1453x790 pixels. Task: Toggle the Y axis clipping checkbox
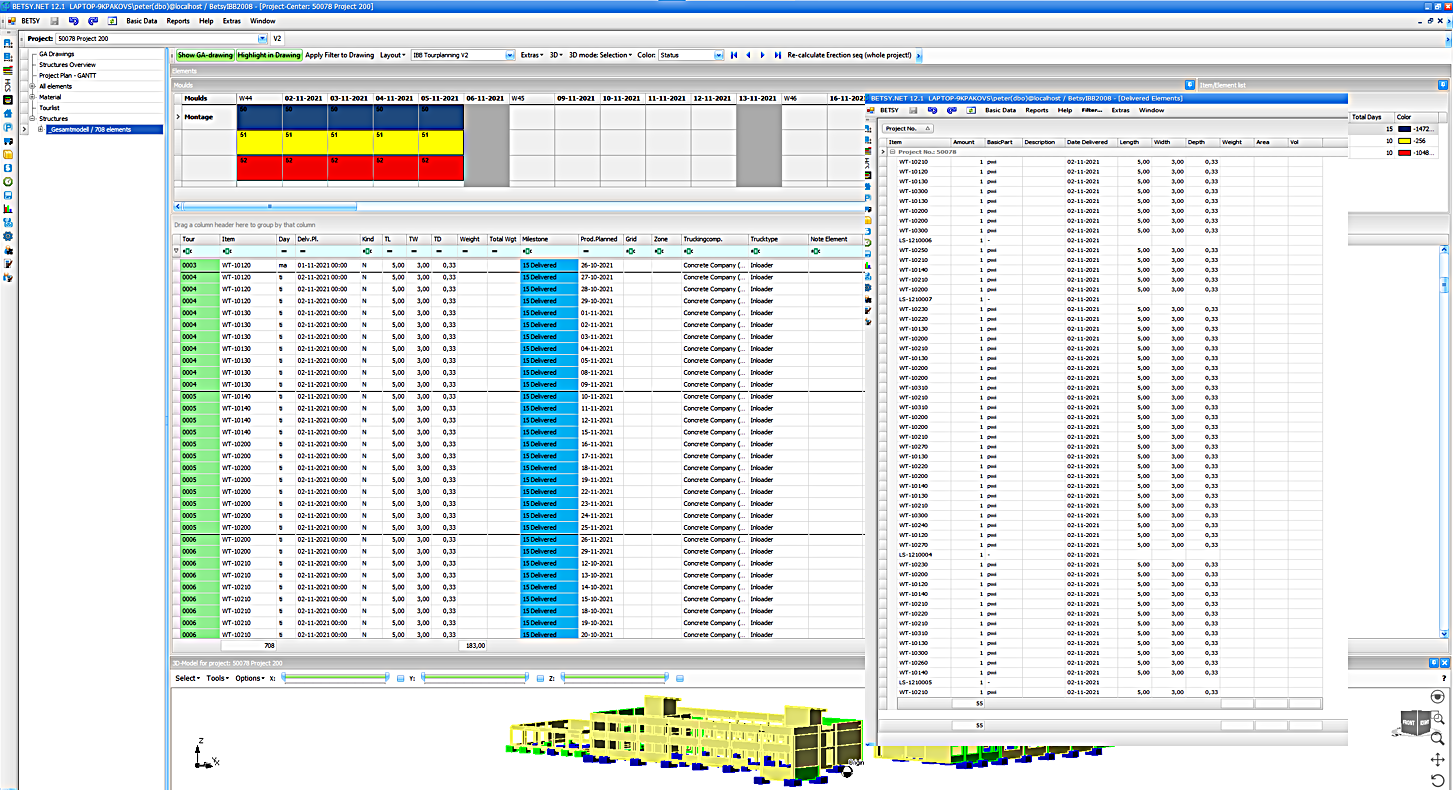click(540, 678)
